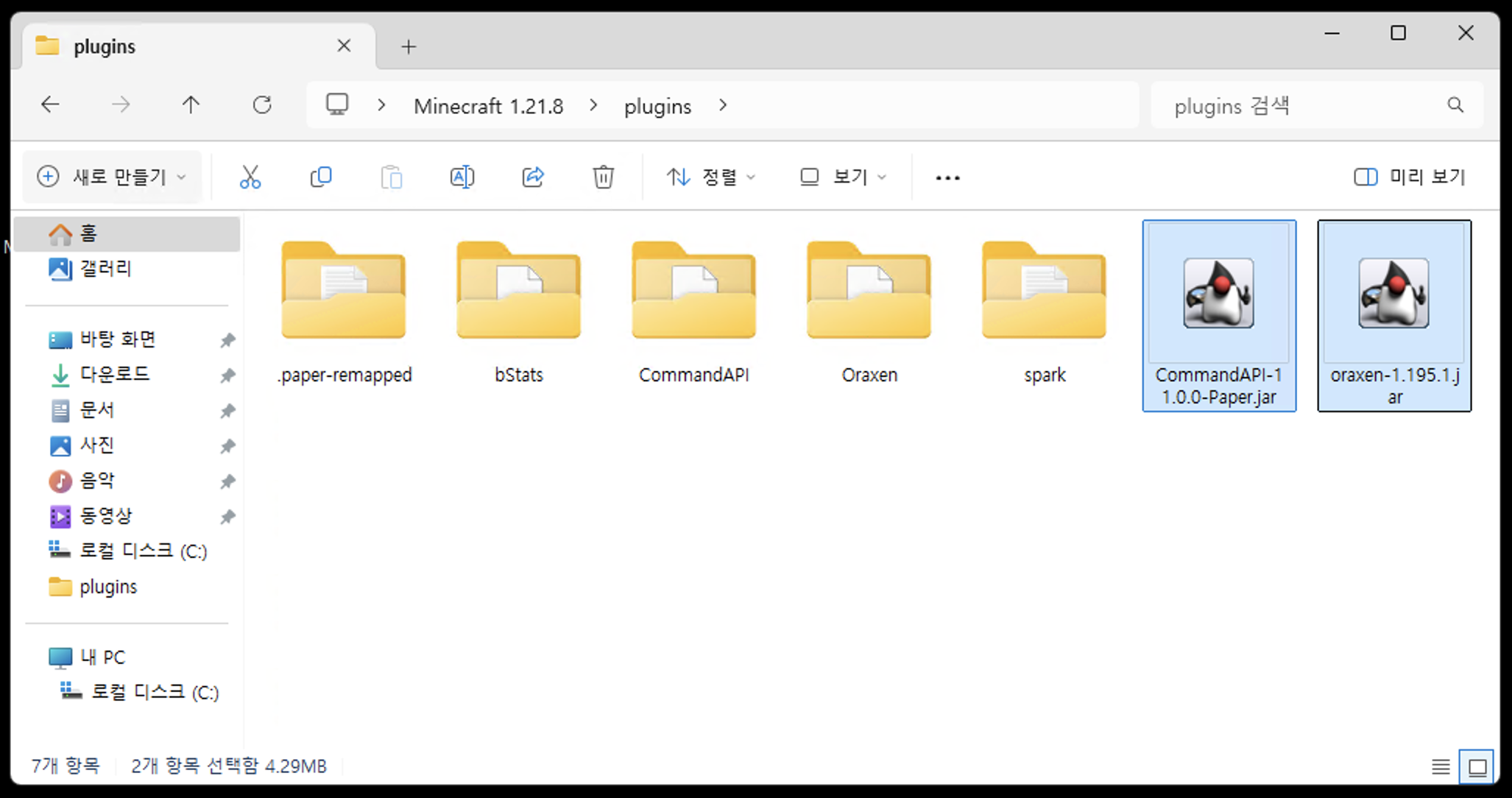Viewport: 1512px width, 798px height.
Task: Switch to details list view
Action: [1441, 767]
